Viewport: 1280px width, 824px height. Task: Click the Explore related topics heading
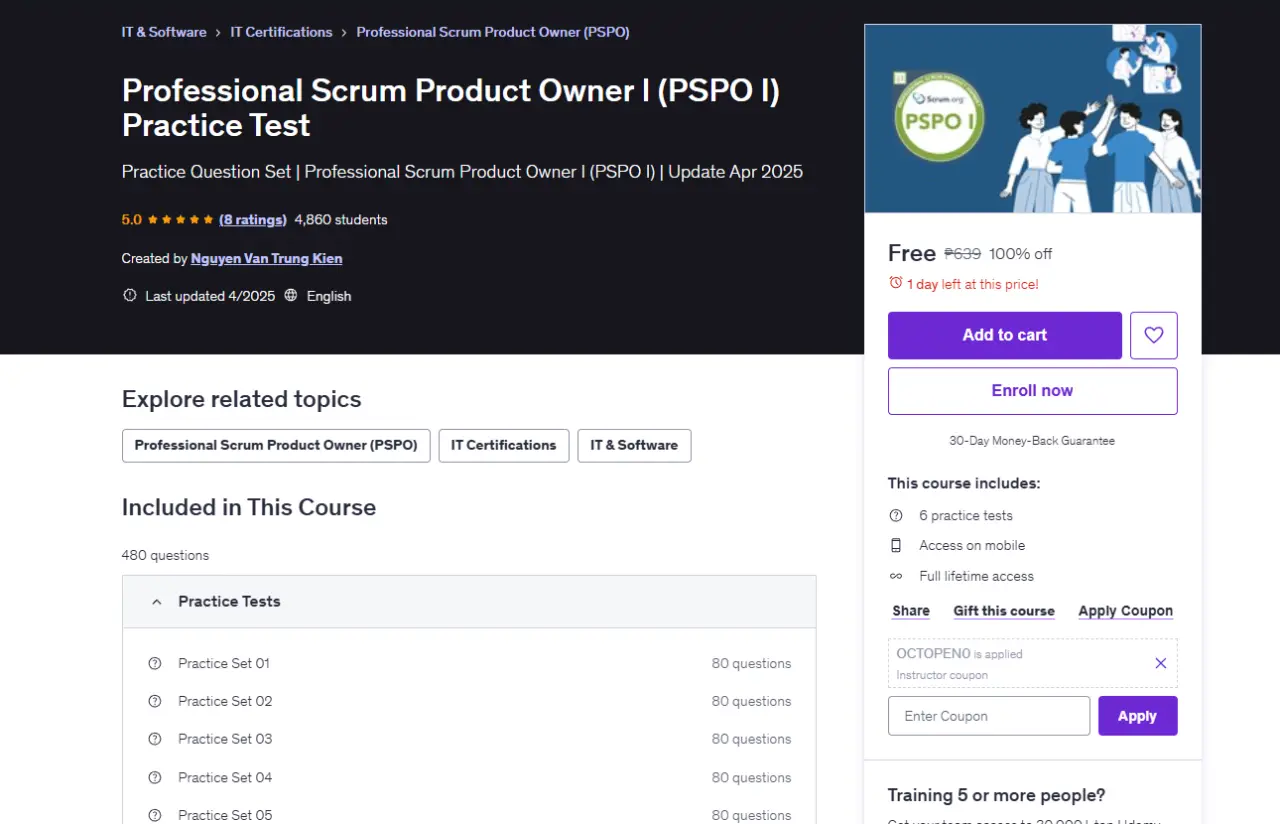tap(242, 399)
